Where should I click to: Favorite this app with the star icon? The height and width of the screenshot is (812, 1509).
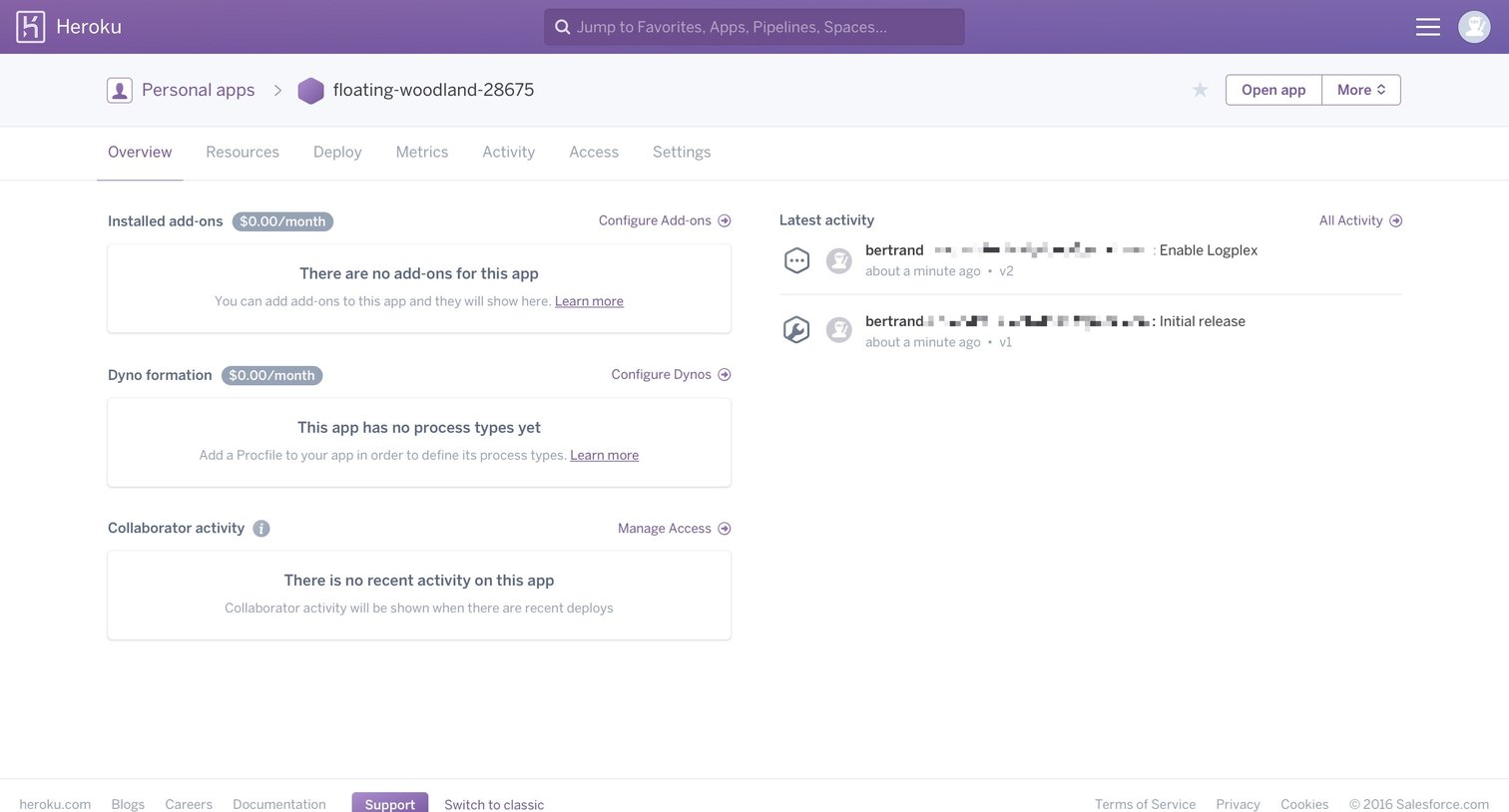coord(1200,90)
